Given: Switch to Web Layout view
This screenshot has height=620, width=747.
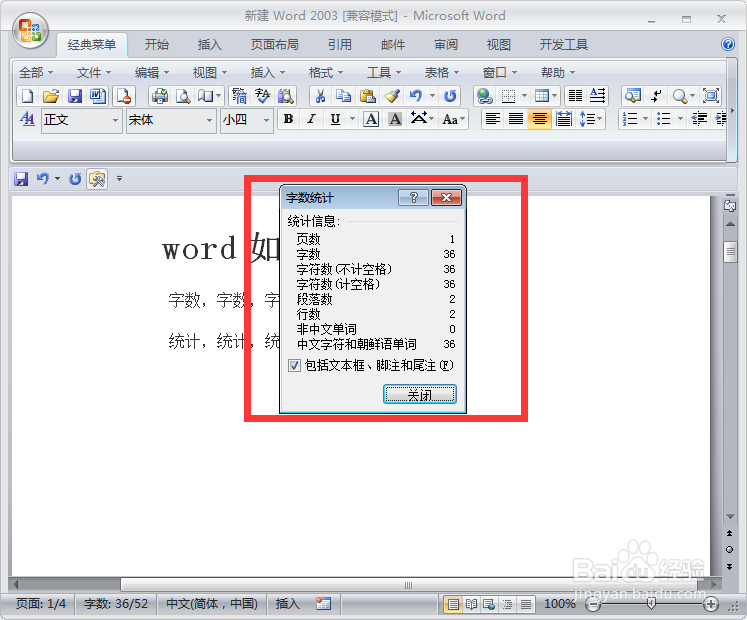Looking at the screenshot, I should tap(489, 605).
